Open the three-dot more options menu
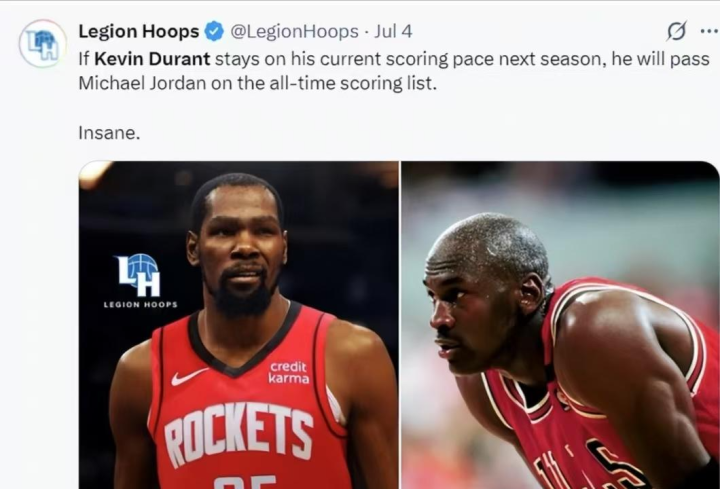This screenshot has height=489, width=720. [709, 31]
